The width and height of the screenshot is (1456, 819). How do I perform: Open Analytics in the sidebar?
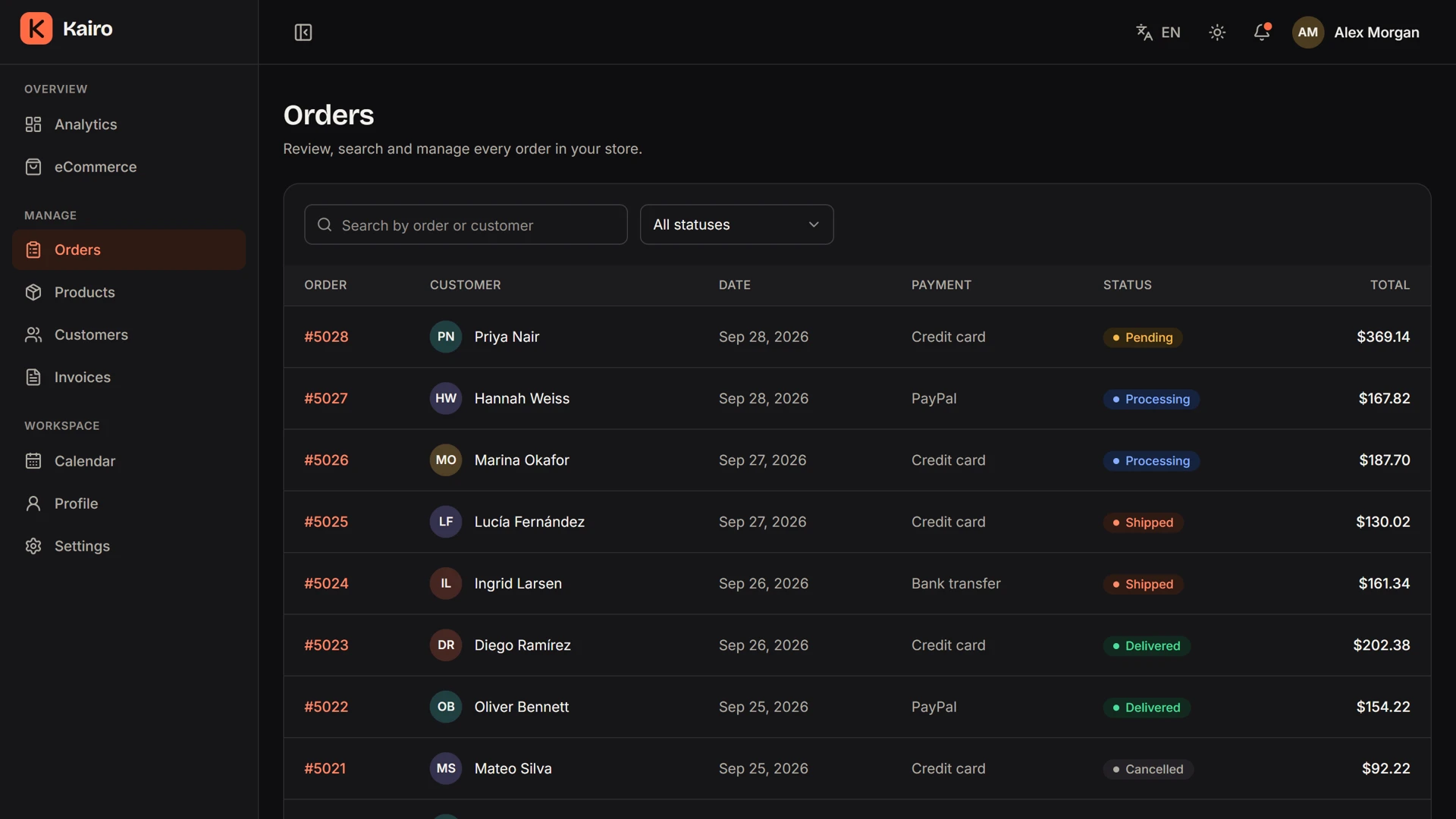tap(129, 124)
